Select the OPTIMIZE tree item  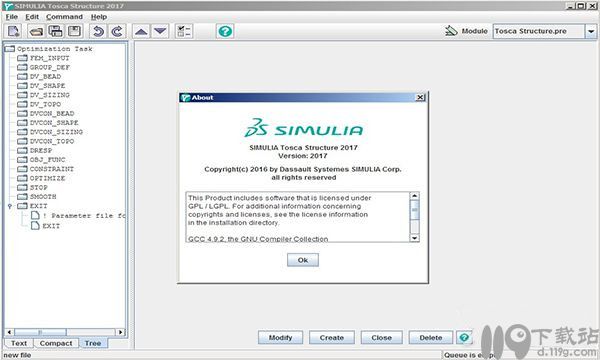[47, 178]
